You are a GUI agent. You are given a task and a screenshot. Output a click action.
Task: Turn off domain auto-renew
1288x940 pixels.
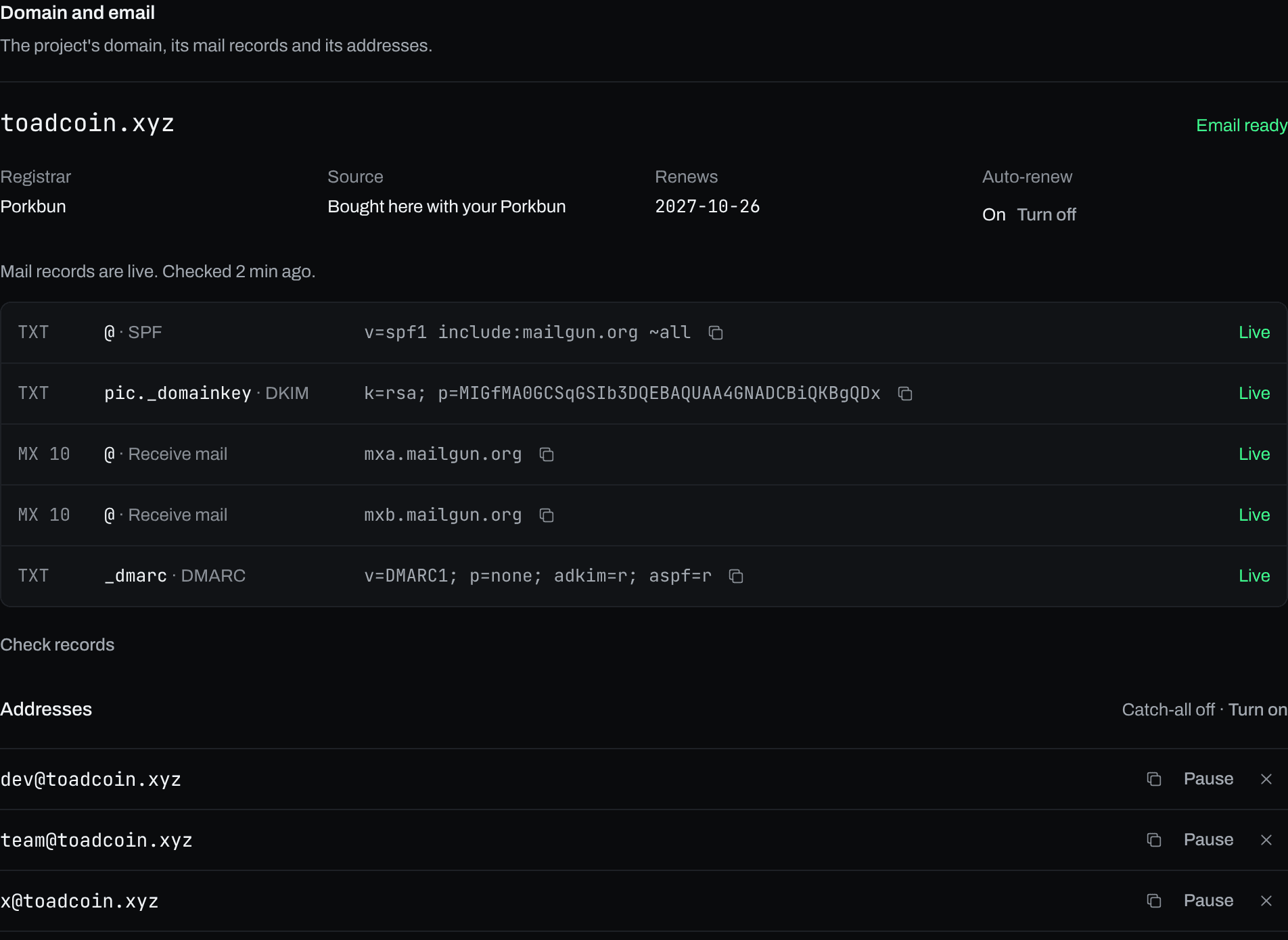[x=1046, y=214]
